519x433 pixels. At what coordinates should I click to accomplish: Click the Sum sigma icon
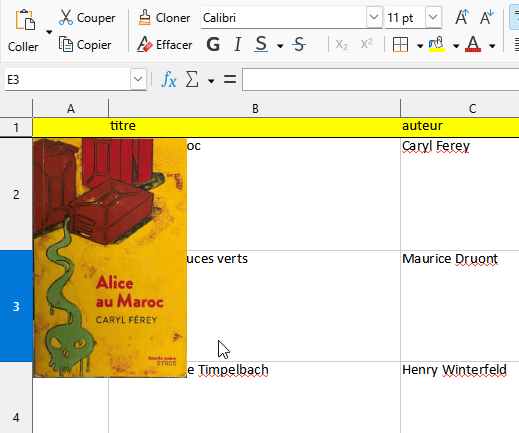click(192, 80)
